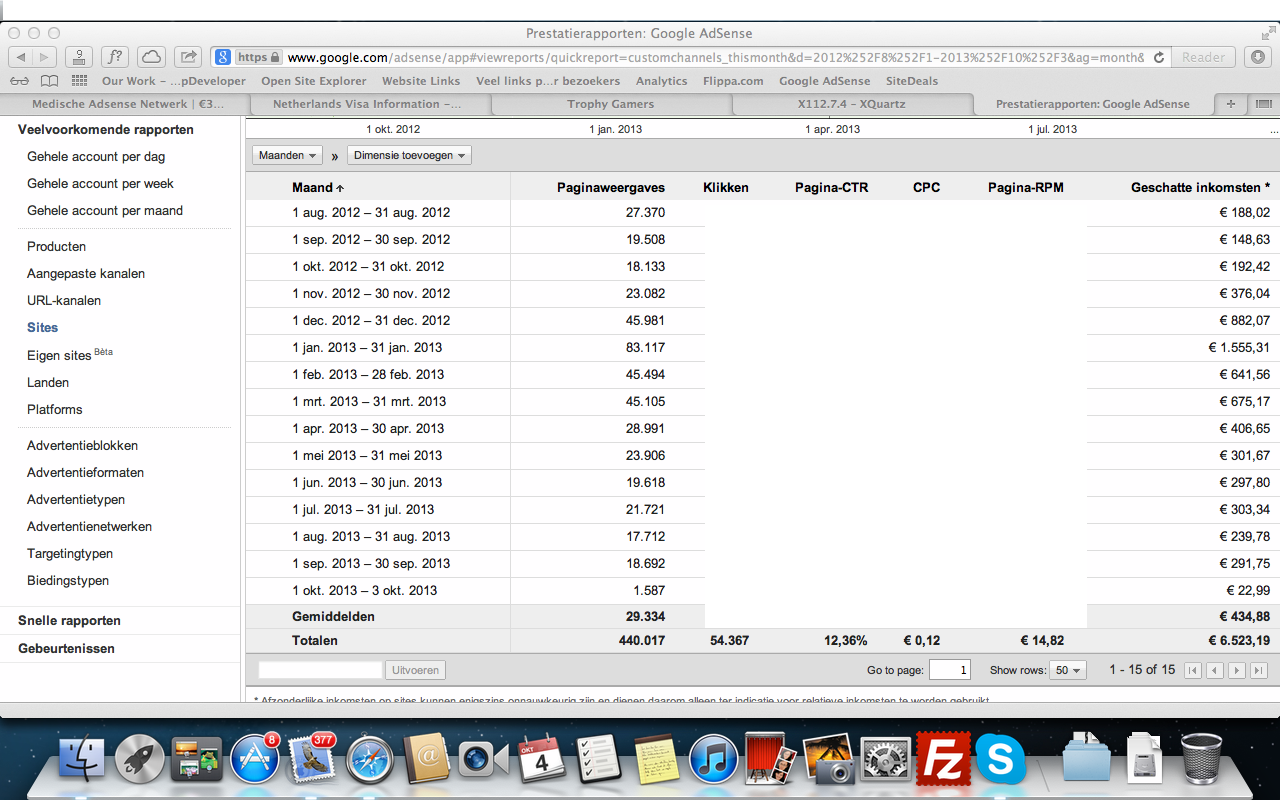Open the Show rows 50 dropdown

click(1067, 670)
